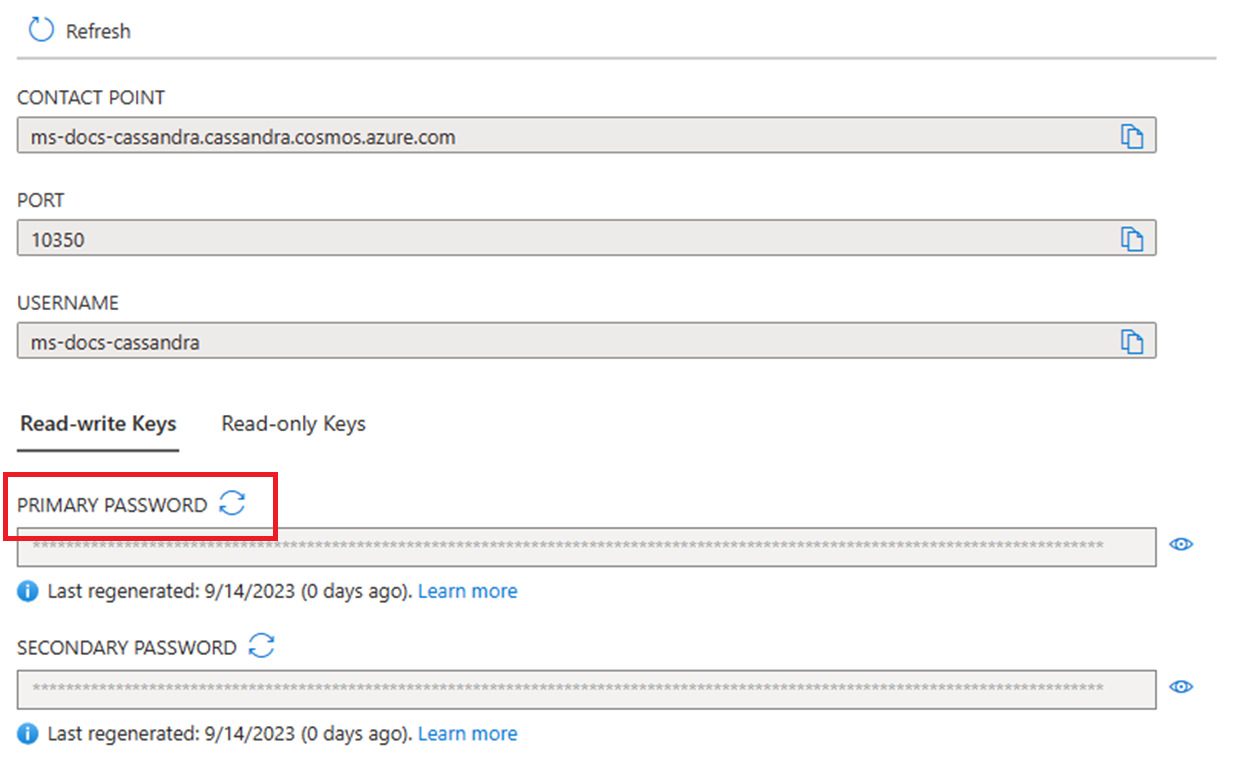Reveal the secondary password with eye icon
Image resolution: width=1238 pixels, height=771 pixels.
pyautogui.click(x=1182, y=687)
